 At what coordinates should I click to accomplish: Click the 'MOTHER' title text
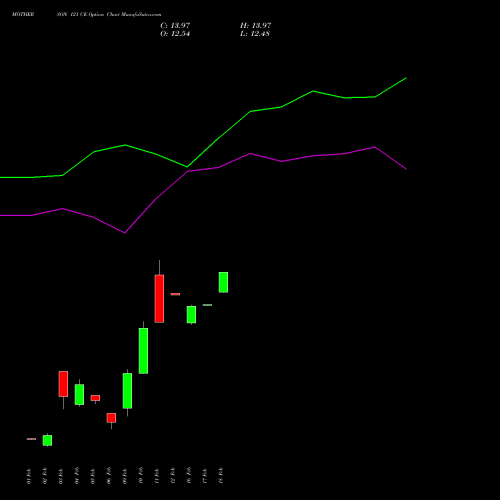coord(23,15)
